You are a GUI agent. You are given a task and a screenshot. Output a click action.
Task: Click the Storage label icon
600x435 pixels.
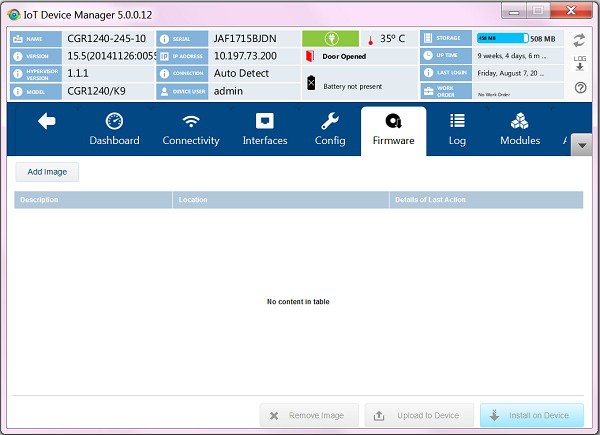[x=428, y=38]
